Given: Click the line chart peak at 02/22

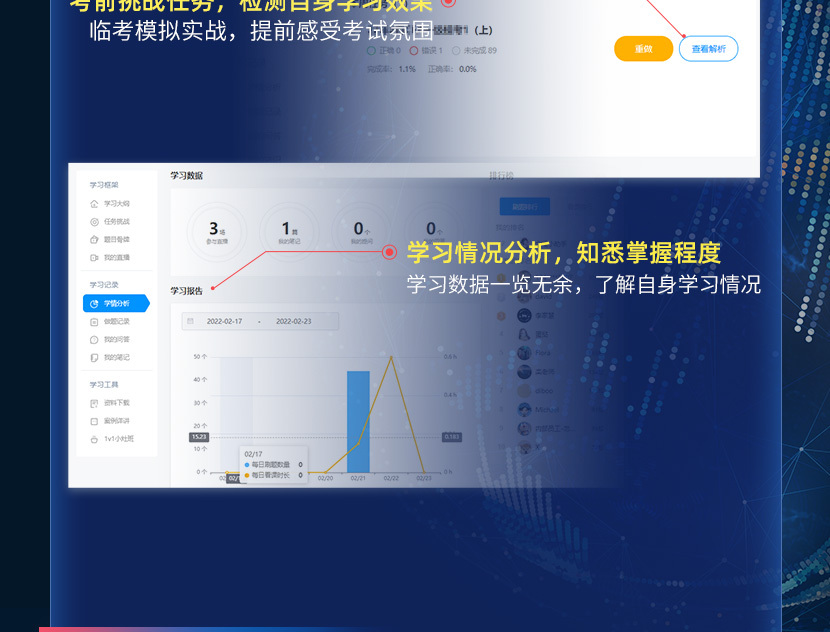Looking at the screenshot, I should point(391,357).
